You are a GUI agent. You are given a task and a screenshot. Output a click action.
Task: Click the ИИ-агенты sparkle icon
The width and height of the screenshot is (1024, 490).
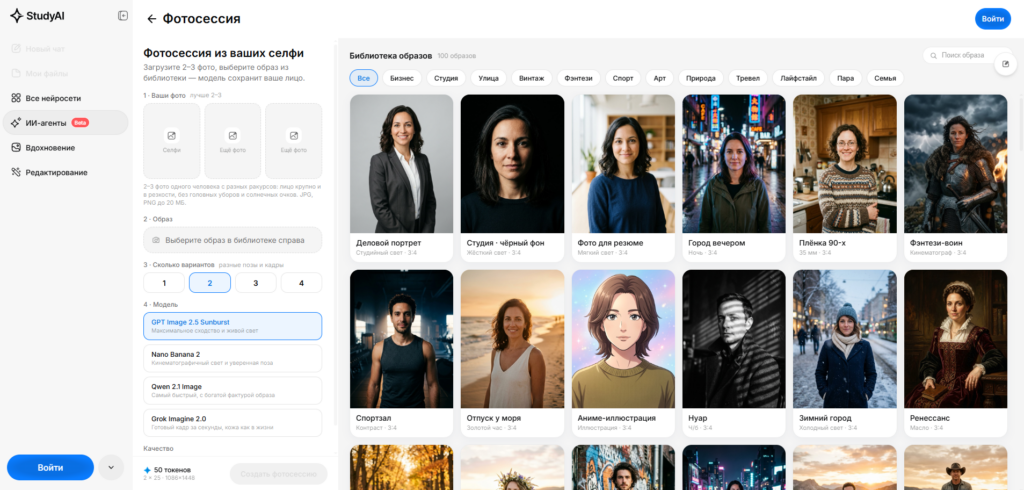click(16, 122)
